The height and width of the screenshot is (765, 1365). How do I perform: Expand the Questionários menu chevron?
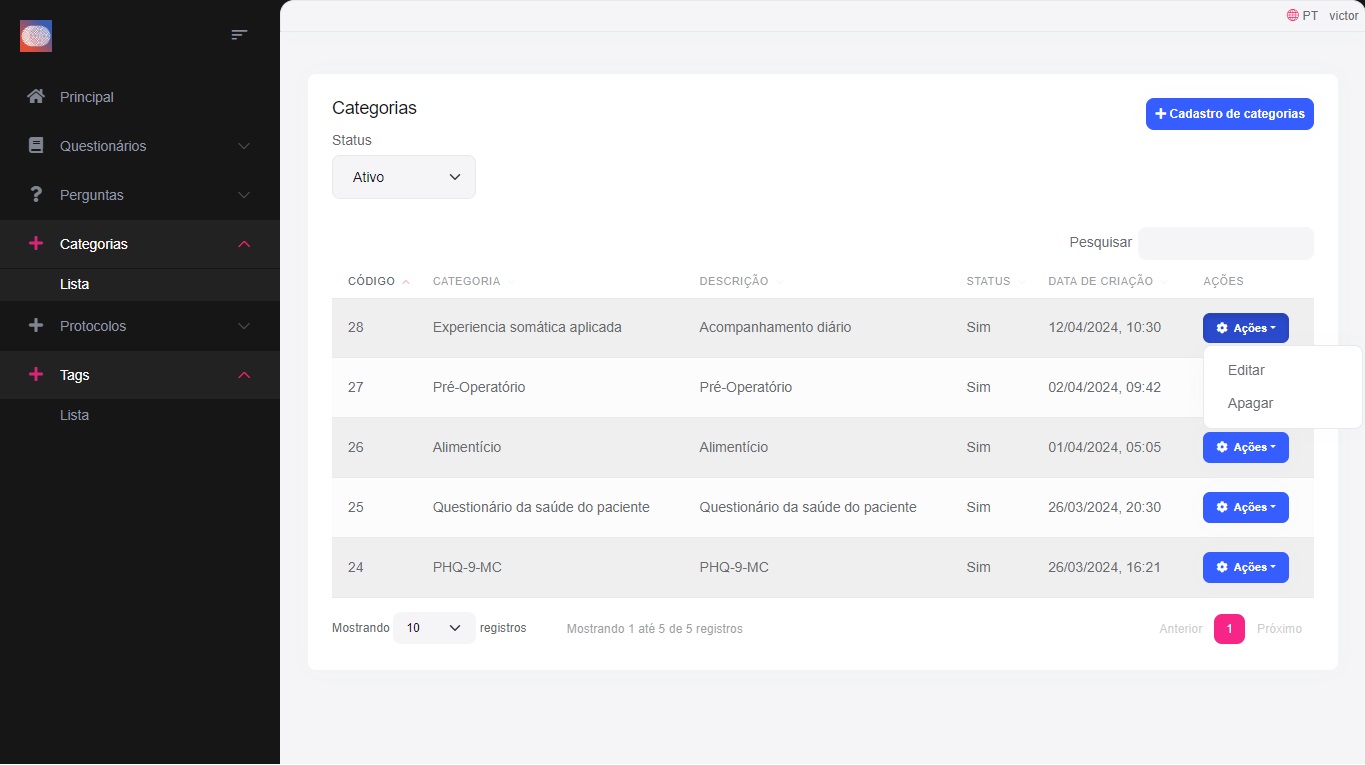pos(244,146)
